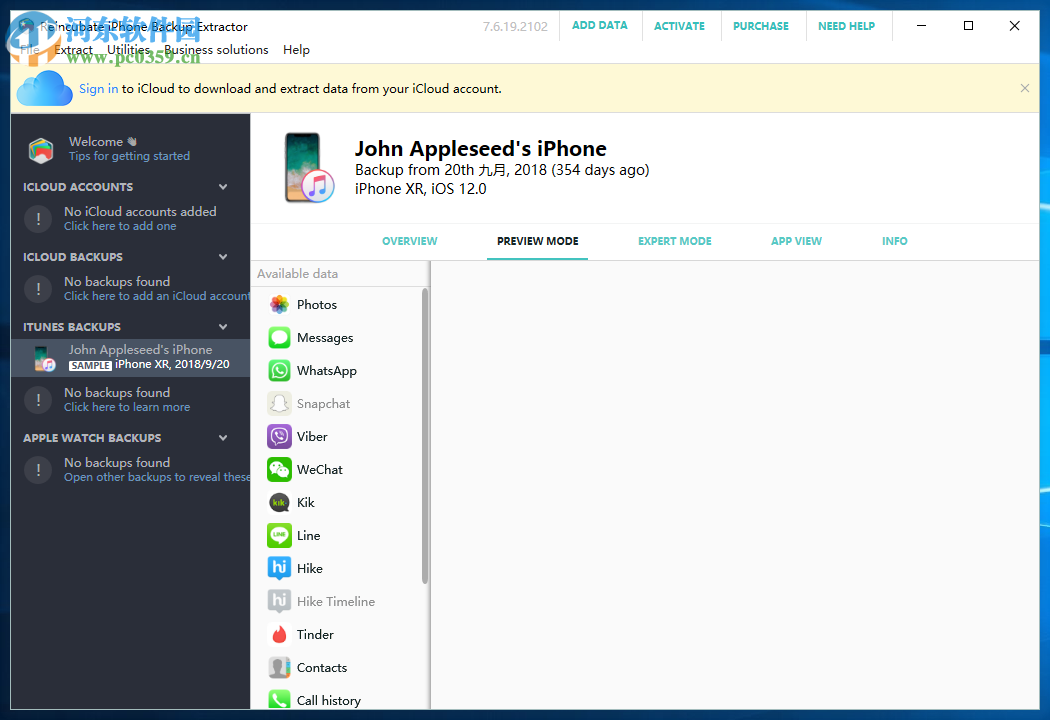This screenshot has height=720, width=1050.
Task: Open WeChat data preview
Action: point(319,469)
